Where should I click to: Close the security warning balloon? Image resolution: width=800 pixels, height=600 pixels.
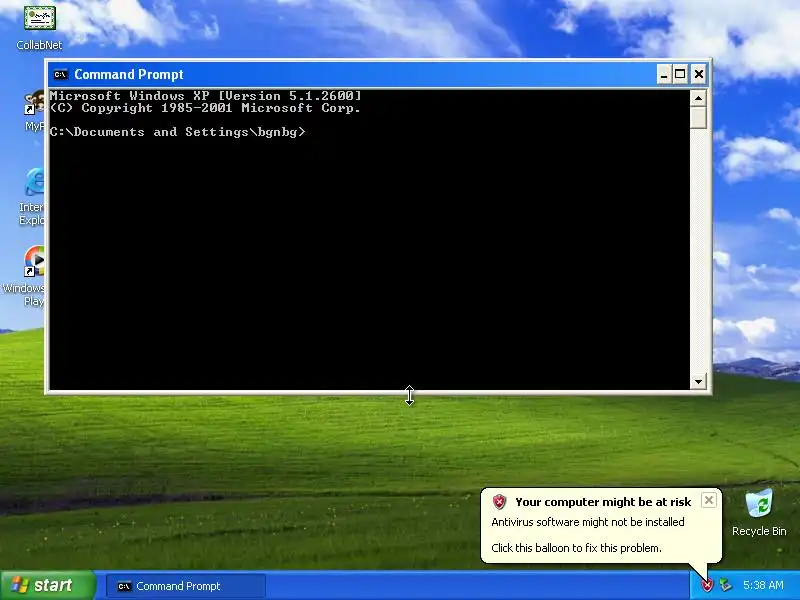(709, 501)
